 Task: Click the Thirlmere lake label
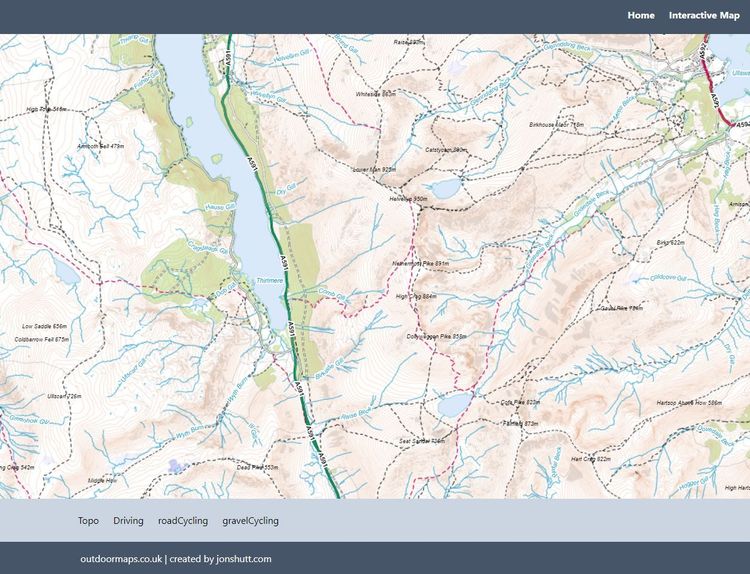click(269, 281)
